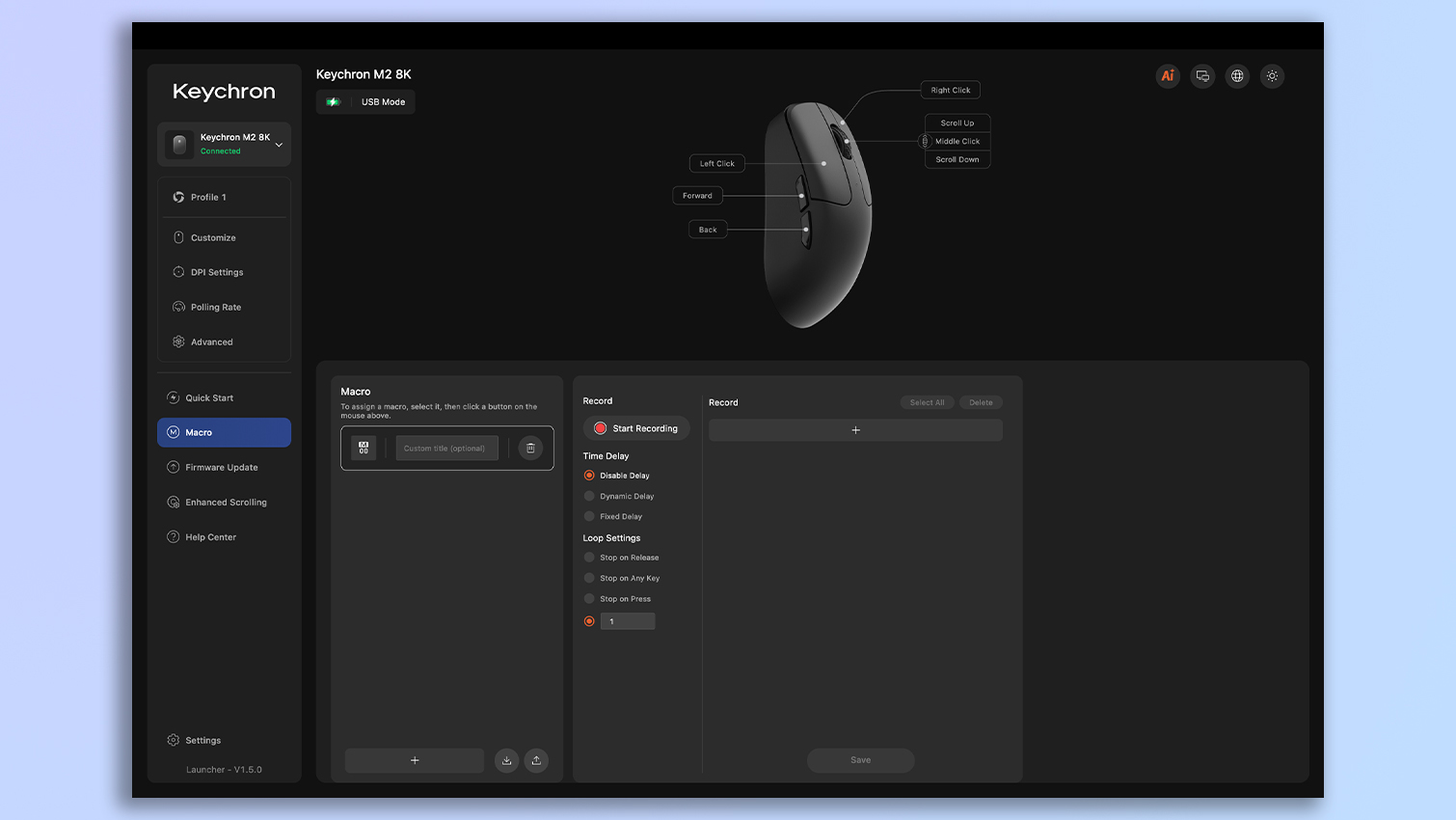
Task: Click the import macro download icon
Action: pyautogui.click(x=506, y=760)
